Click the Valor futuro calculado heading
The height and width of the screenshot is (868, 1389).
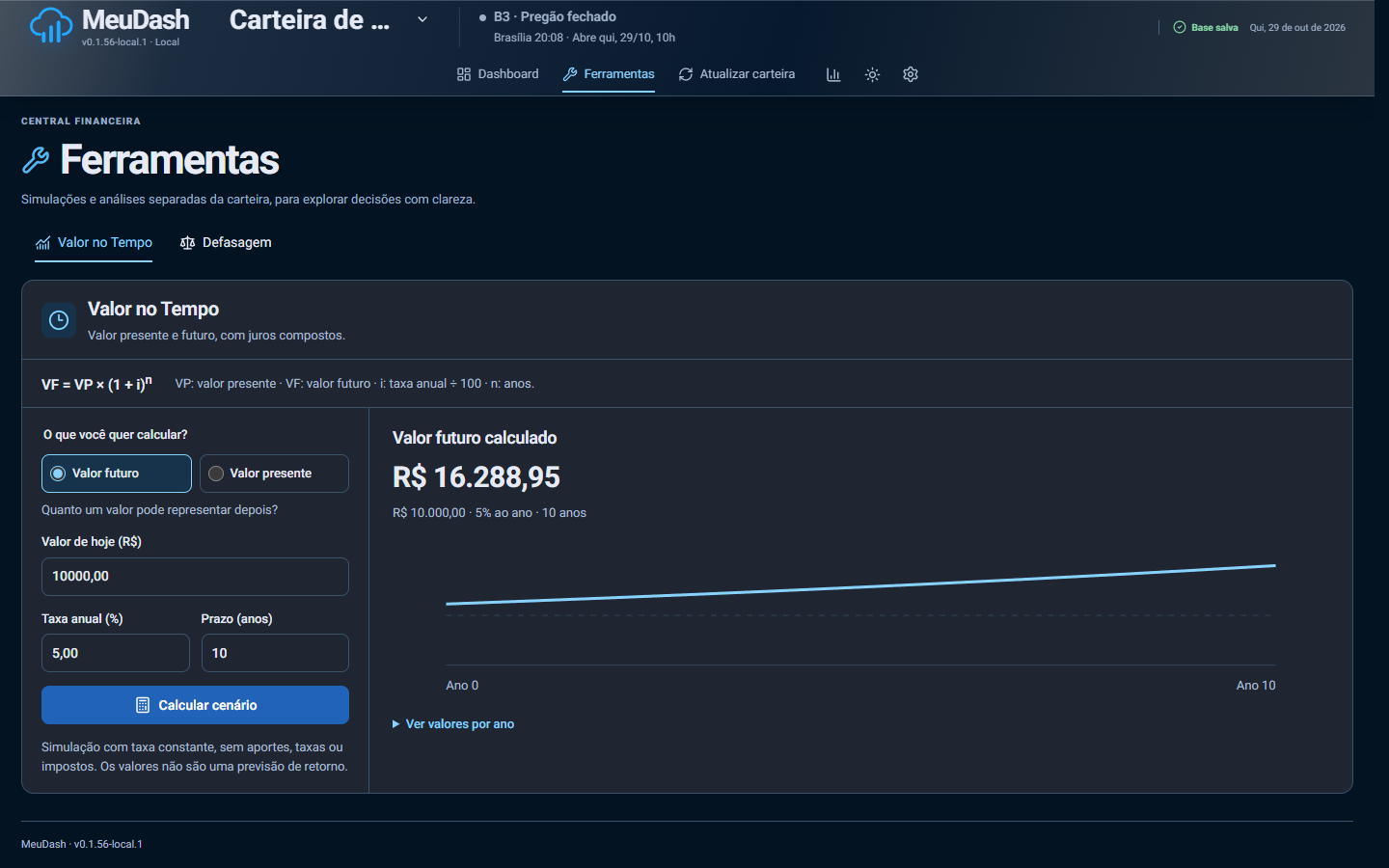click(475, 438)
